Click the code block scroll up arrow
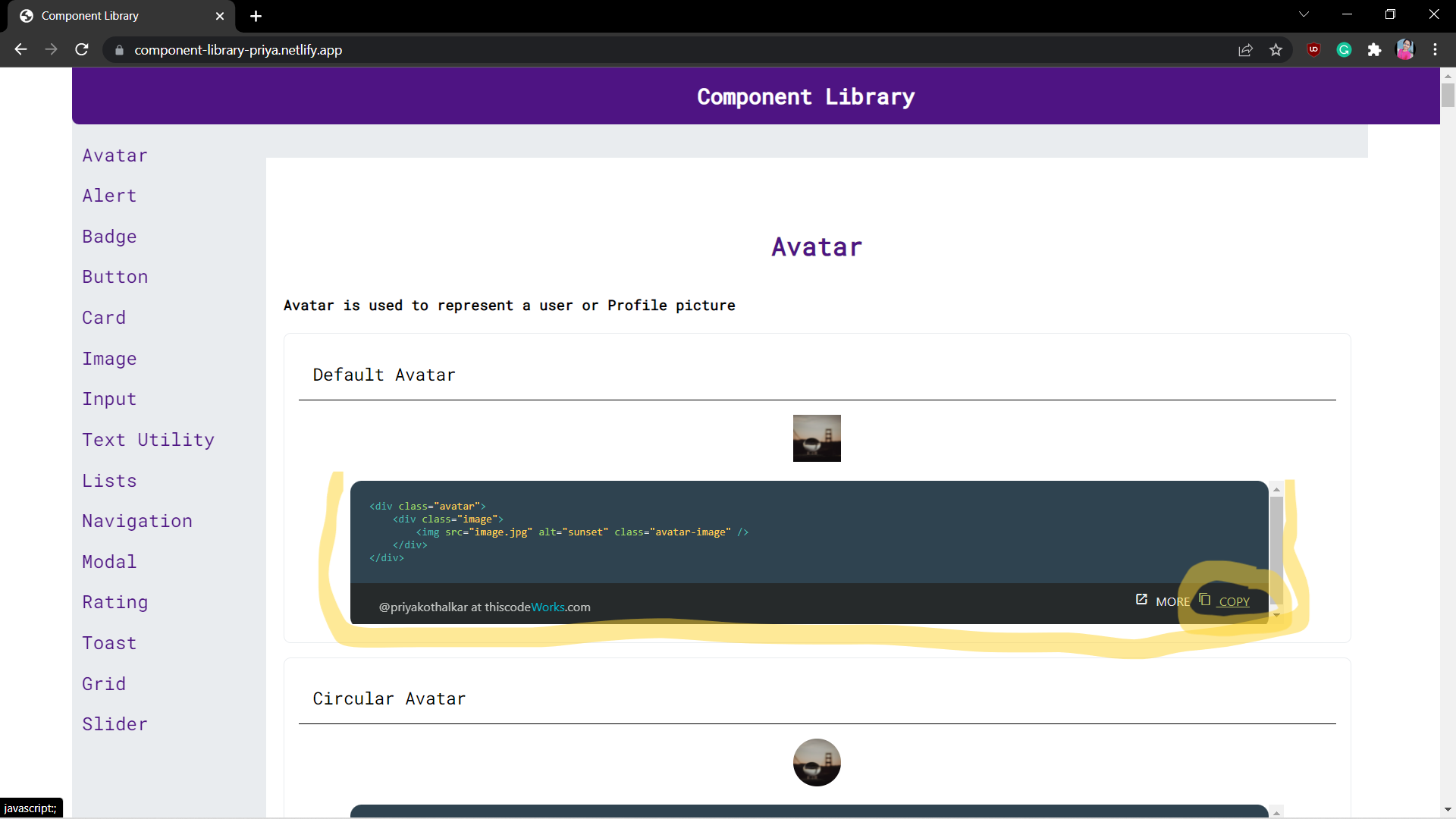The image size is (1456, 819). pyautogui.click(x=1276, y=488)
